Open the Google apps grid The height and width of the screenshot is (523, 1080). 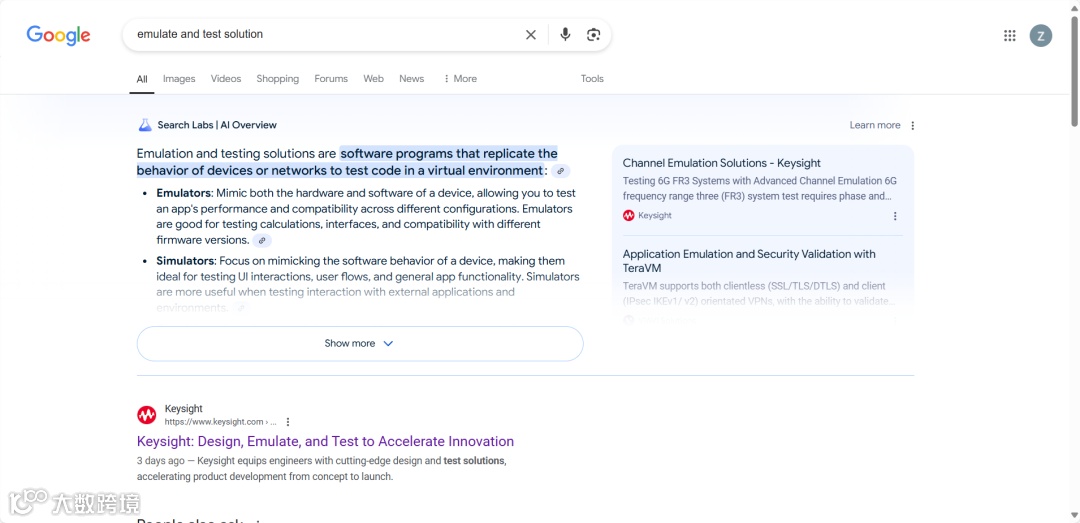(1010, 36)
